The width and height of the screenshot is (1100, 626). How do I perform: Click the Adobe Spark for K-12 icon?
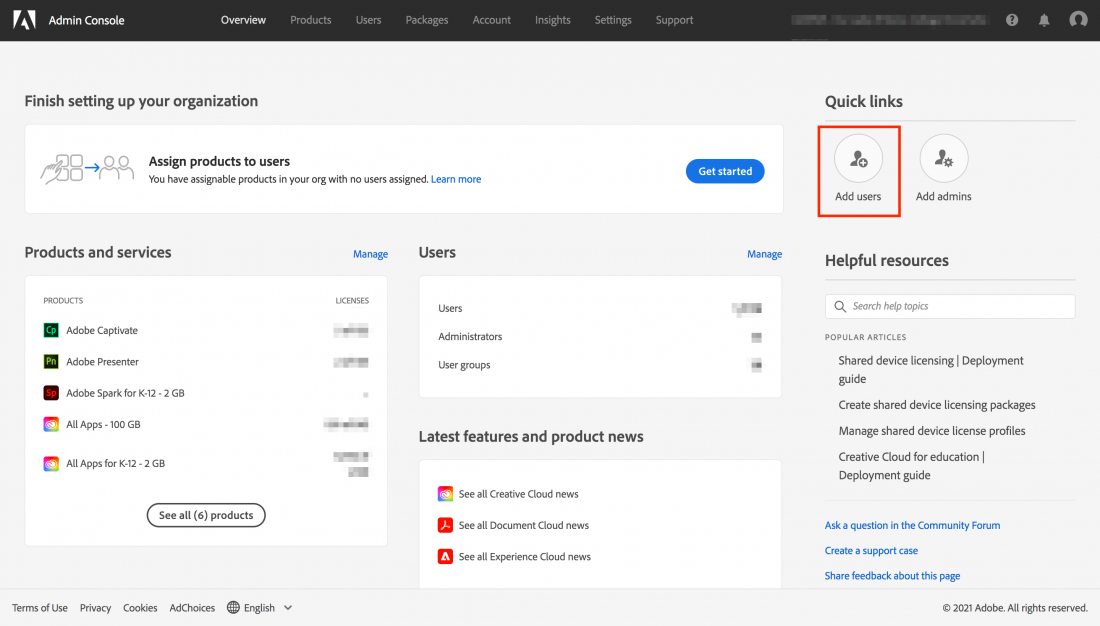[51, 393]
